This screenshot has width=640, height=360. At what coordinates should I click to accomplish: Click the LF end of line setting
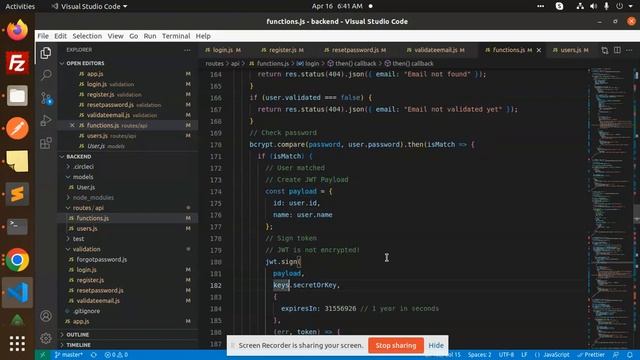pos(524,355)
